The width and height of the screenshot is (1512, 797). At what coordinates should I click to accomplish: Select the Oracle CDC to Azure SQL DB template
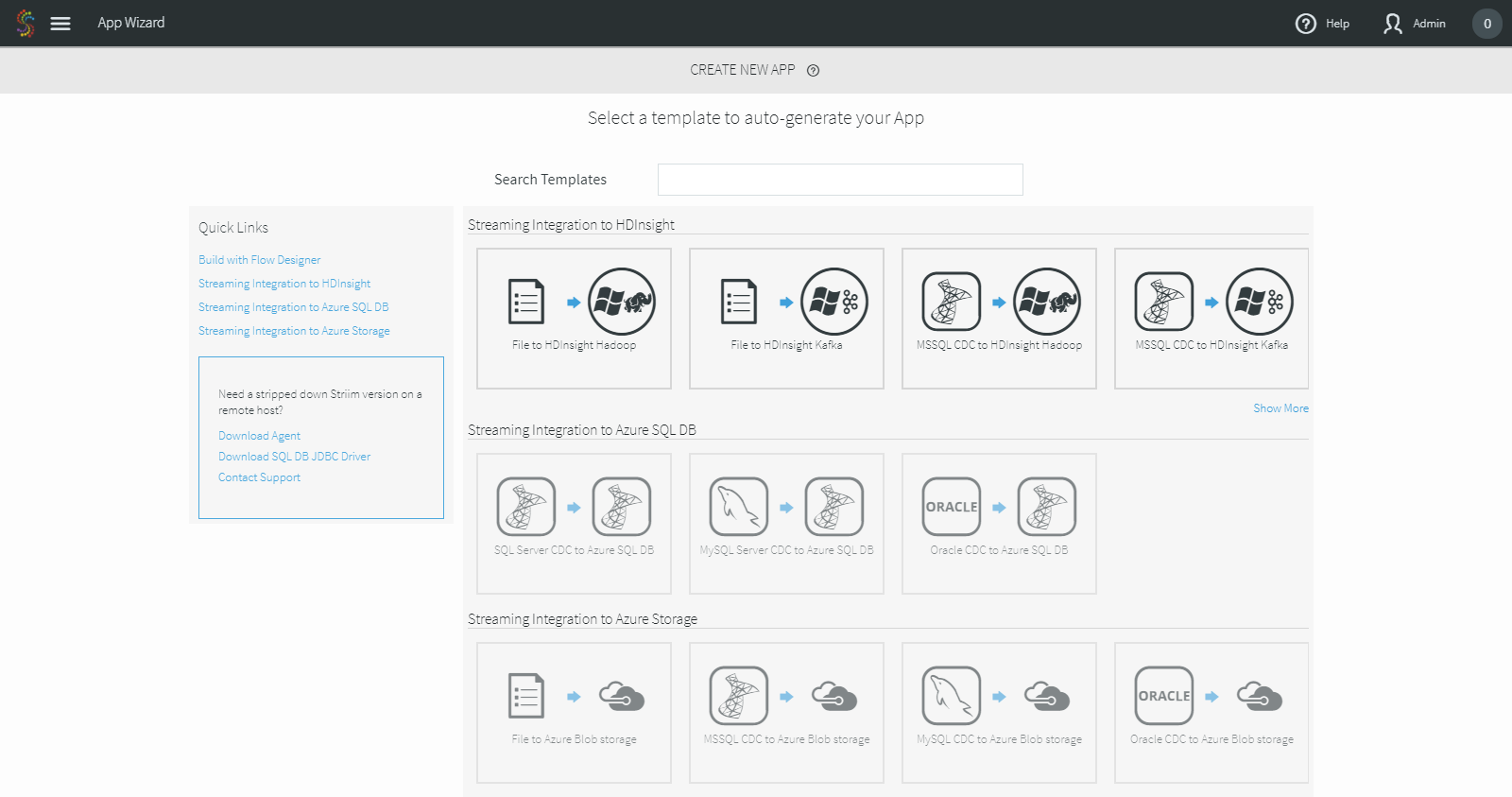(999, 524)
